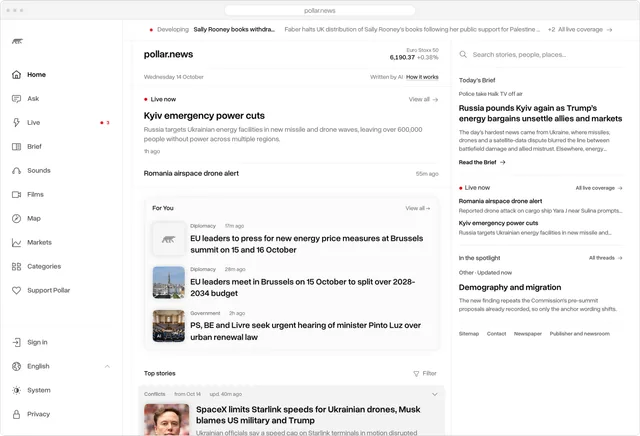This screenshot has height=436, width=640.
Task: Expand the SpaceX Starlink story chevron
Action: 435,394
